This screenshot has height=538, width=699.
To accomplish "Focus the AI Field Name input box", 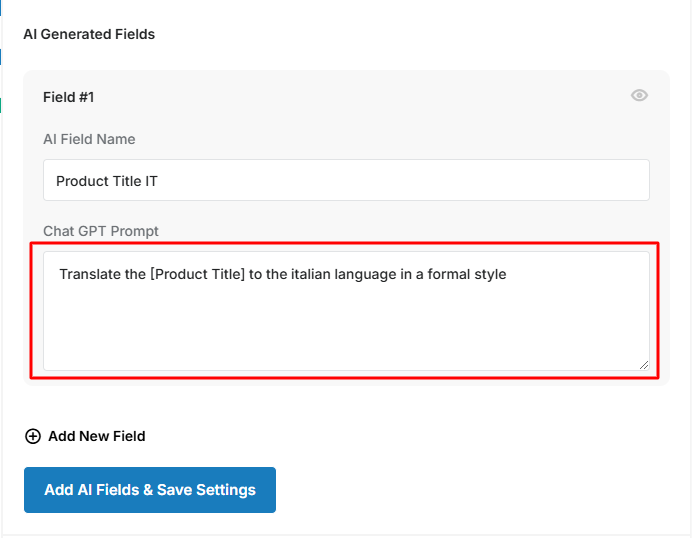I will tap(346, 180).
